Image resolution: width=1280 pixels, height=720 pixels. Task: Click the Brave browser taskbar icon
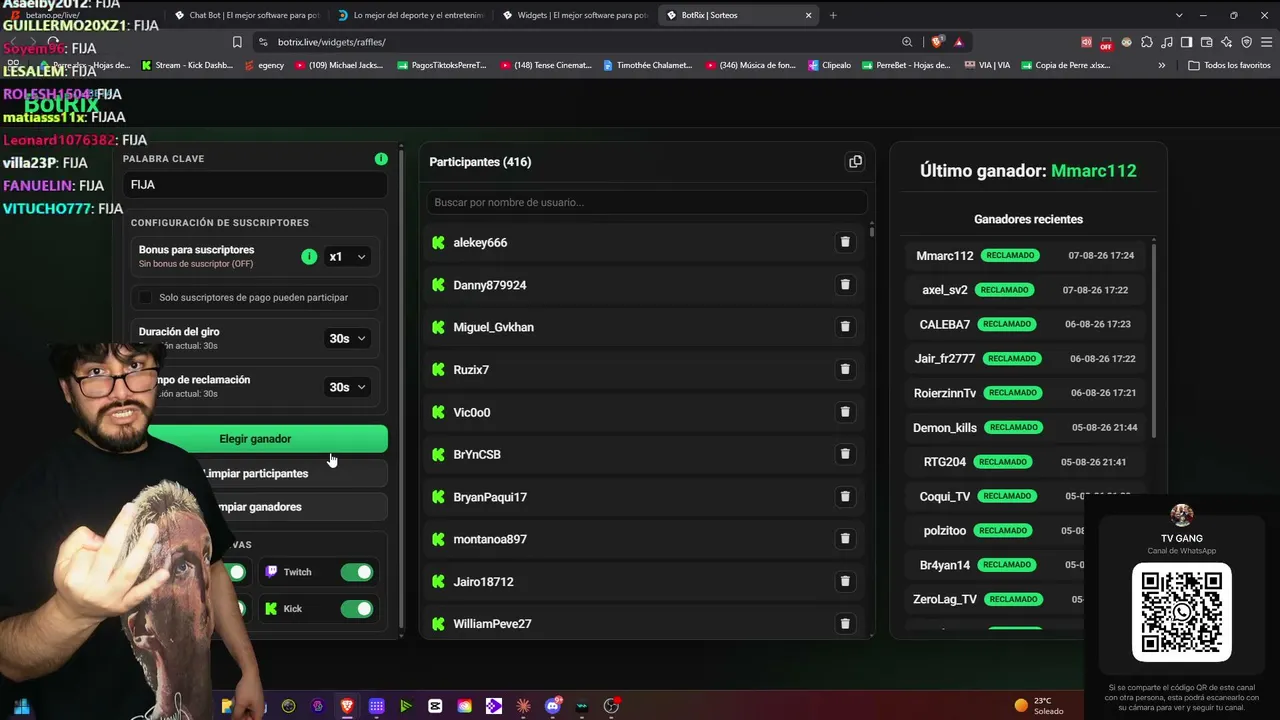tap(347, 706)
